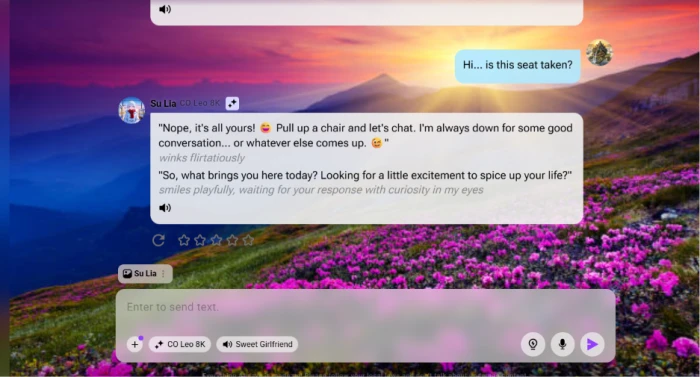Rate the response two stars

(200, 240)
